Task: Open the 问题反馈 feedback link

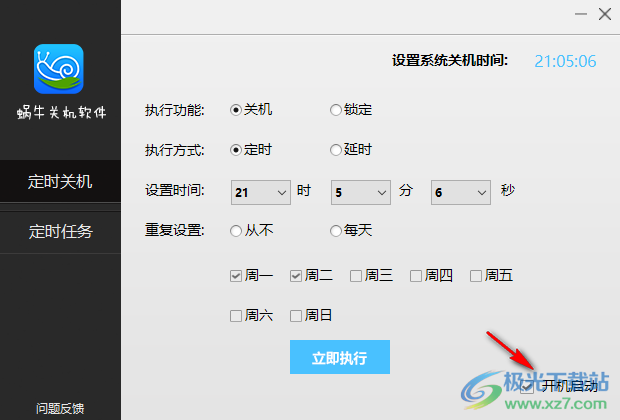Action: pos(60,408)
